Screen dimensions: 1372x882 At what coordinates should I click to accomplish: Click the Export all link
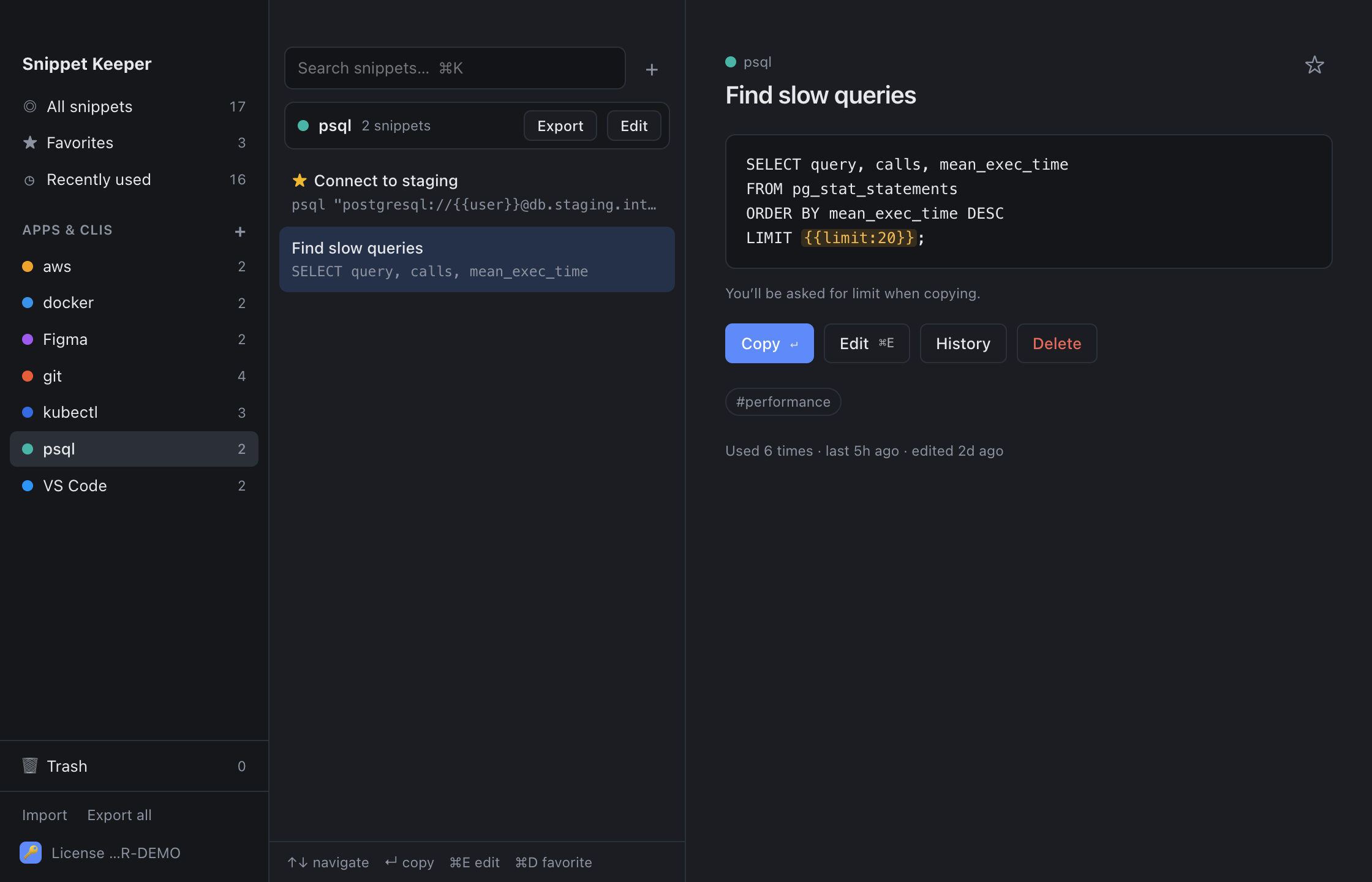(x=119, y=815)
